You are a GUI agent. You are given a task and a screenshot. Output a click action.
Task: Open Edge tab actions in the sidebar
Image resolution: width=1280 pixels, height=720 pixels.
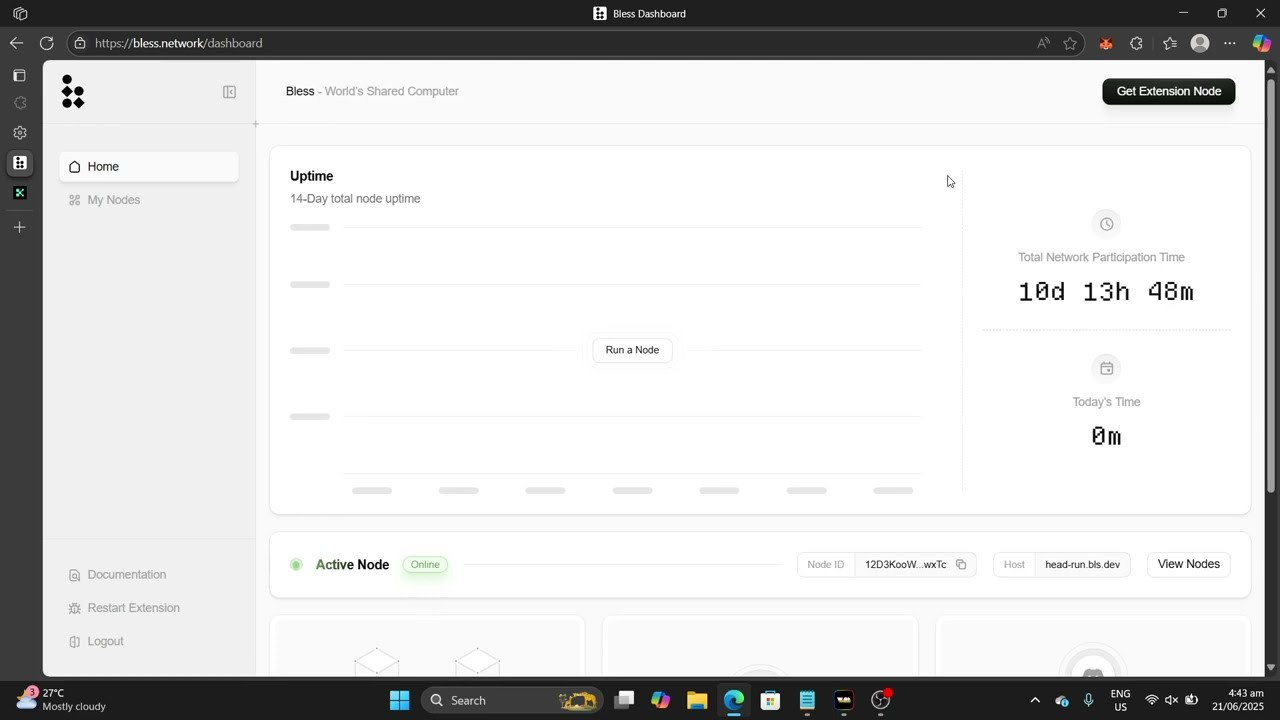(19, 75)
